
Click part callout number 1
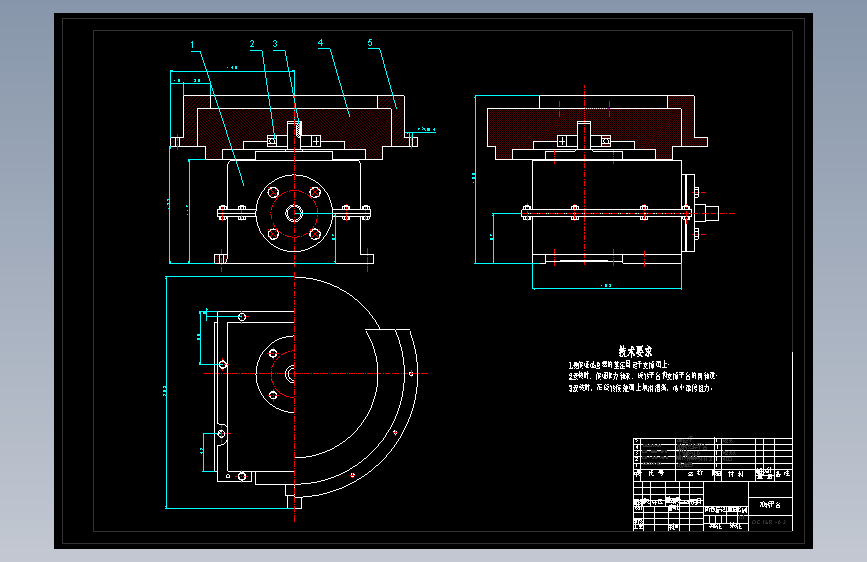(192, 45)
